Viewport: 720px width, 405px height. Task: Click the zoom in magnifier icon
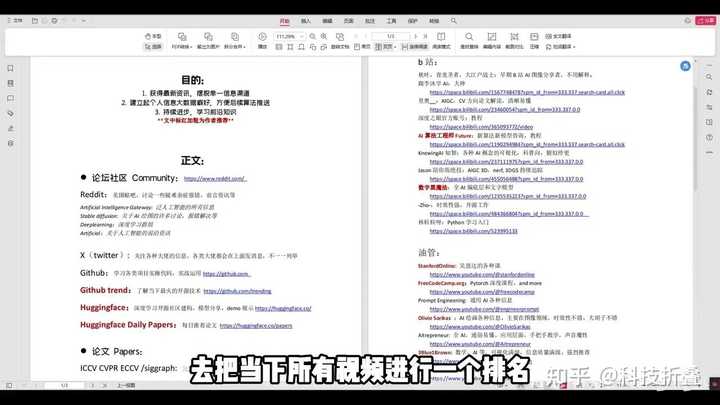coord(324,36)
